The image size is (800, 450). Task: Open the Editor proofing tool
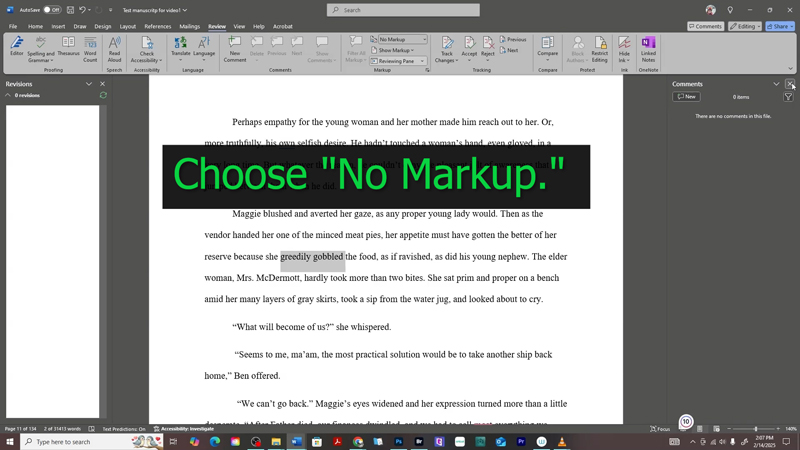tap(16, 46)
